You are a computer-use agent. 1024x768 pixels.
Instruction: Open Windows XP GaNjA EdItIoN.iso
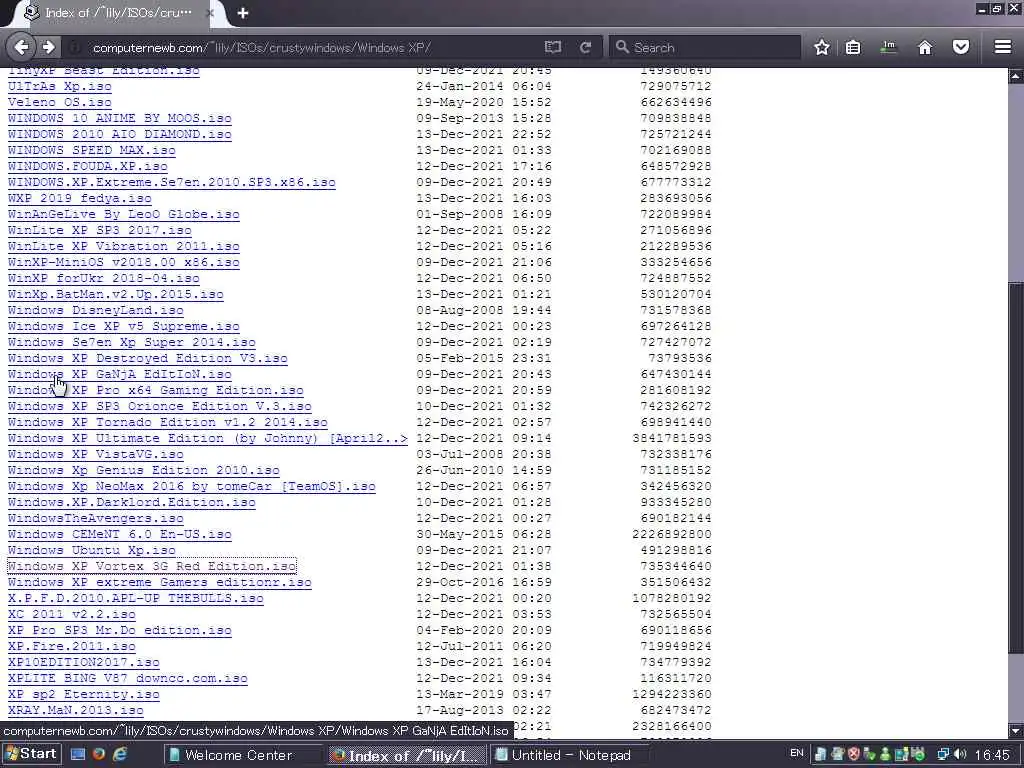tap(120, 374)
